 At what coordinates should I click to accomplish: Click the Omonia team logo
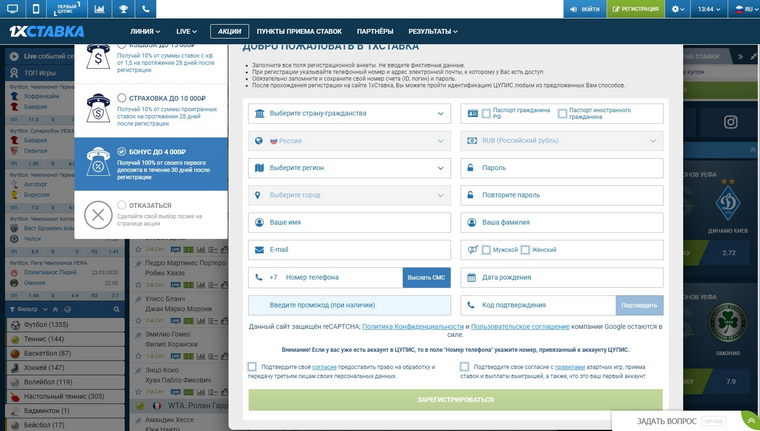click(x=728, y=324)
